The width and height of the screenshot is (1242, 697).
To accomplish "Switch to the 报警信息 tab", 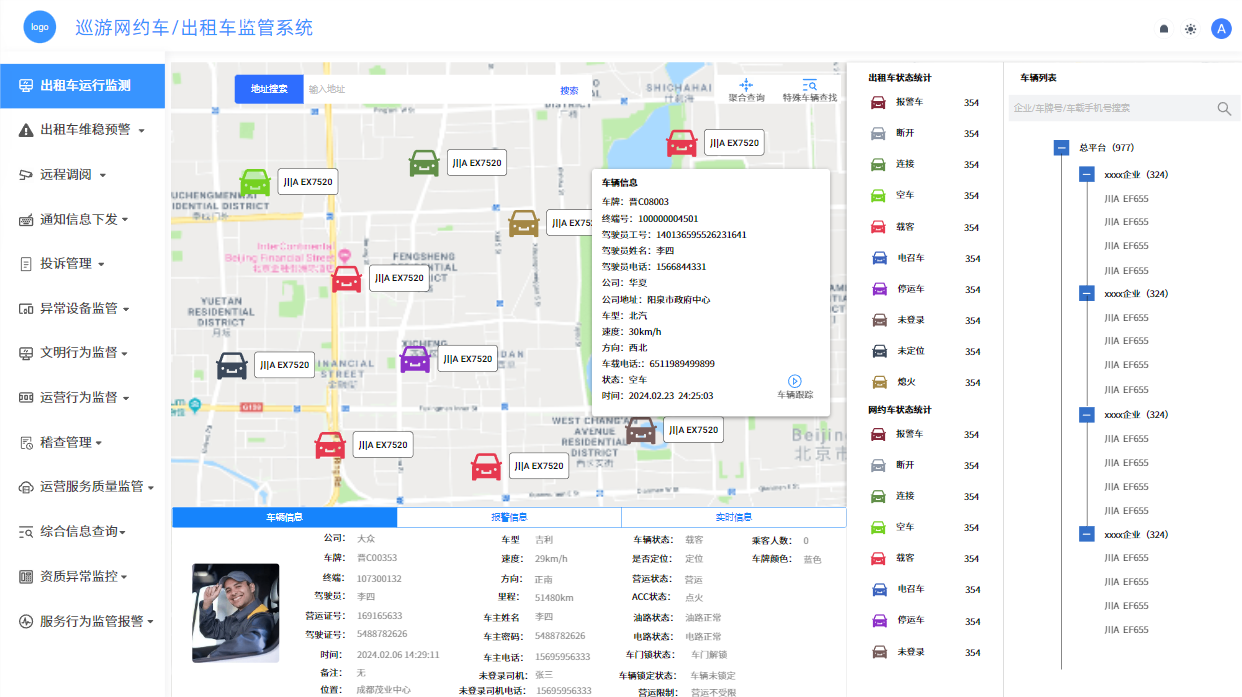I will [x=509, y=517].
